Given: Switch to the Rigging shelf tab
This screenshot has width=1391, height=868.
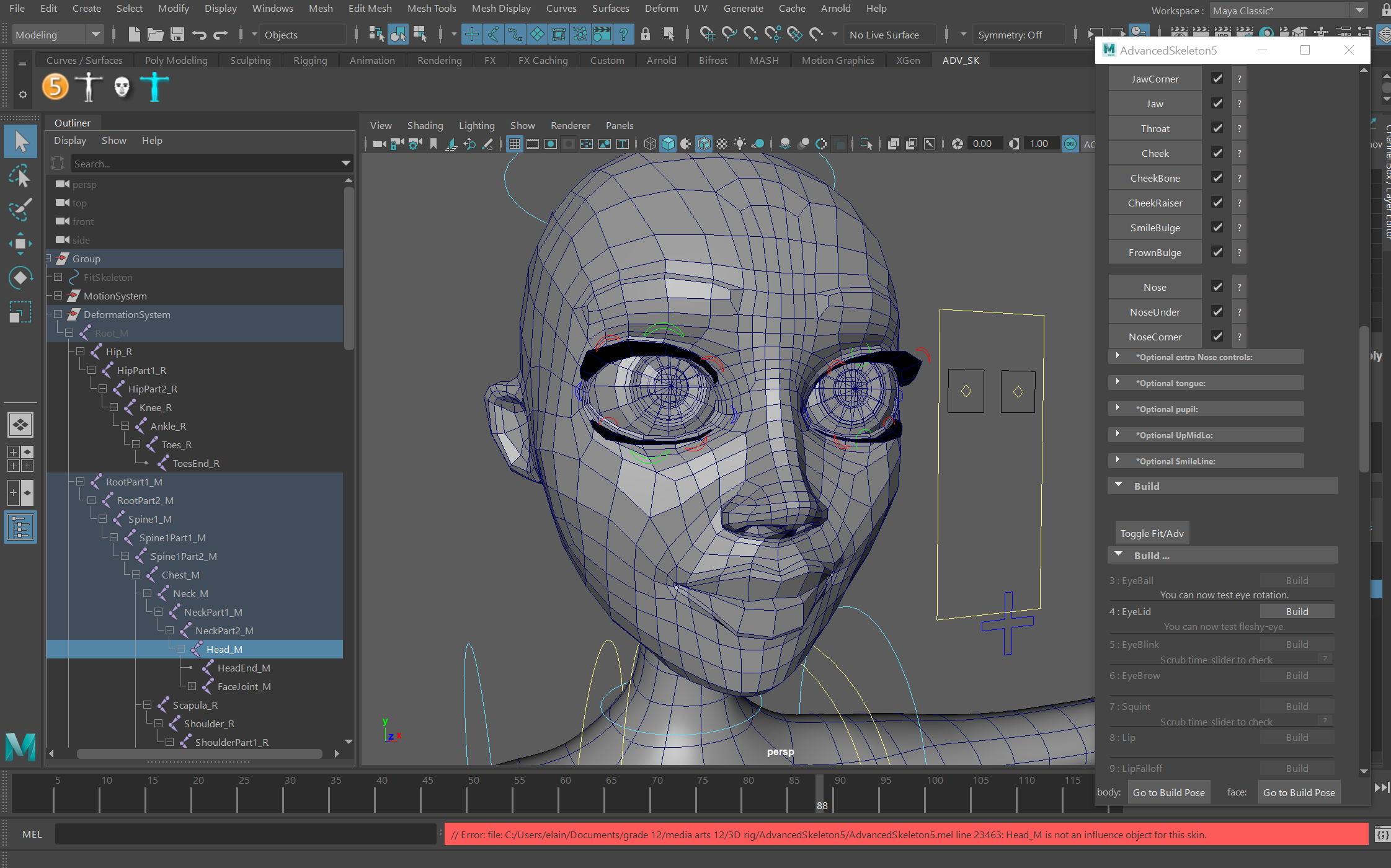Looking at the screenshot, I should coord(310,60).
